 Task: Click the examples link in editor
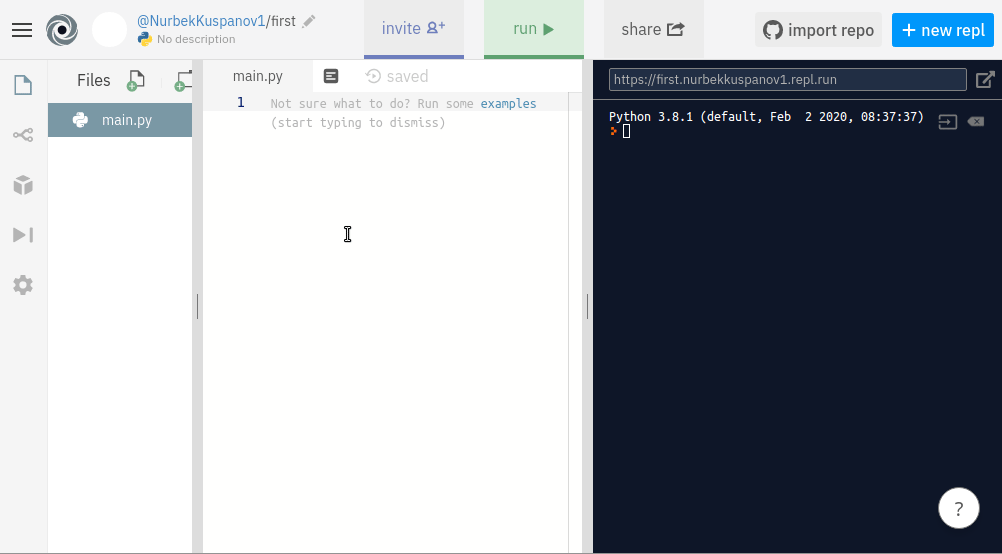pyautogui.click(x=508, y=104)
